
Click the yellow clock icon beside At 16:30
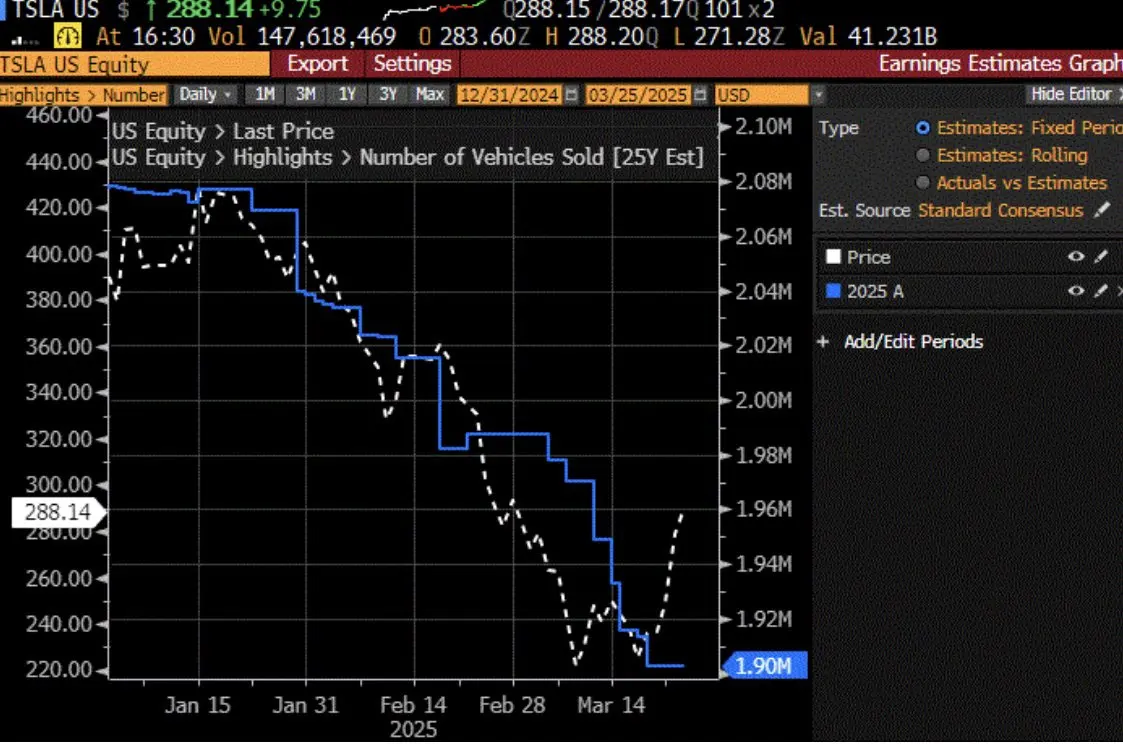pyautogui.click(x=68, y=36)
